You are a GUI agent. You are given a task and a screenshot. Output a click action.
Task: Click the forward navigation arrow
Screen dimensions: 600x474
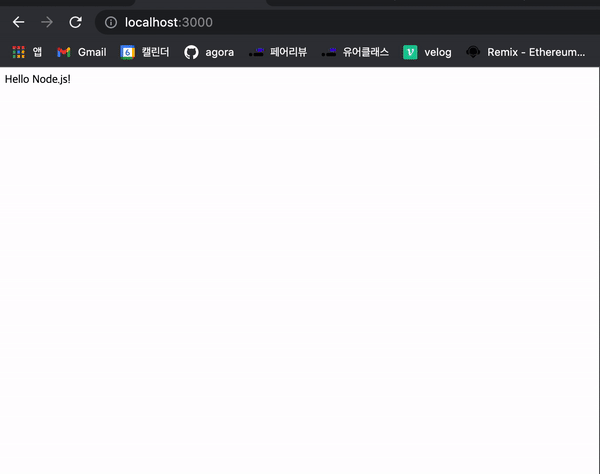pyautogui.click(x=47, y=22)
